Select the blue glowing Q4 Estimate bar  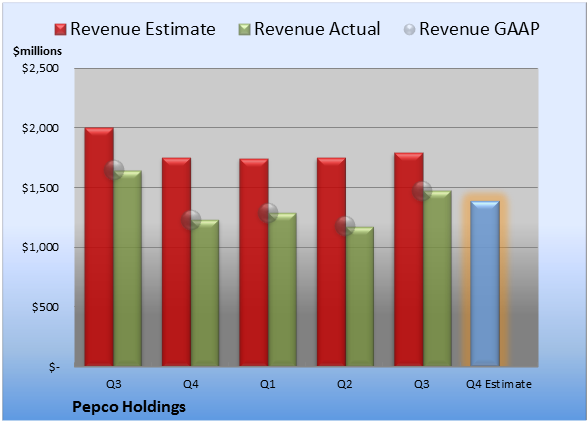click(485, 284)
